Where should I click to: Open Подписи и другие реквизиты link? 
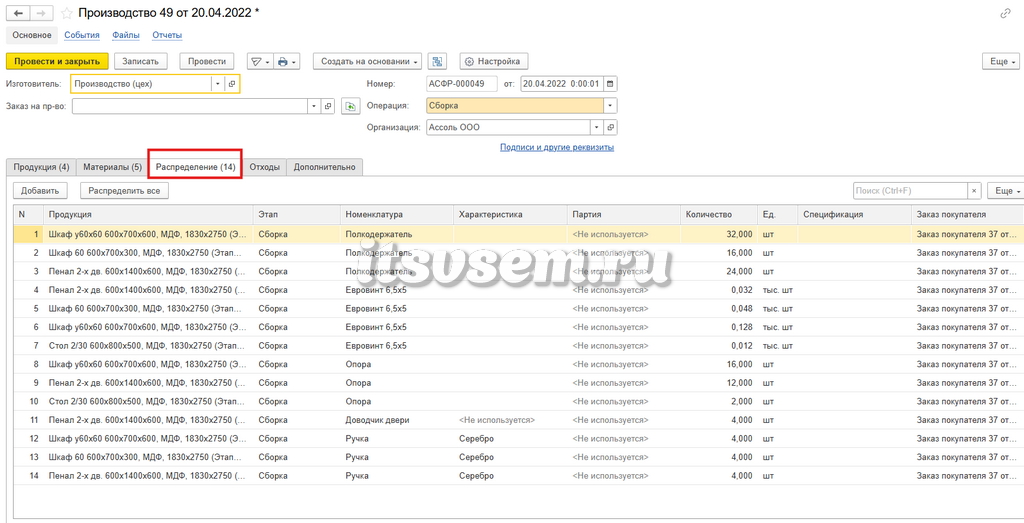[x=557, y=148]
